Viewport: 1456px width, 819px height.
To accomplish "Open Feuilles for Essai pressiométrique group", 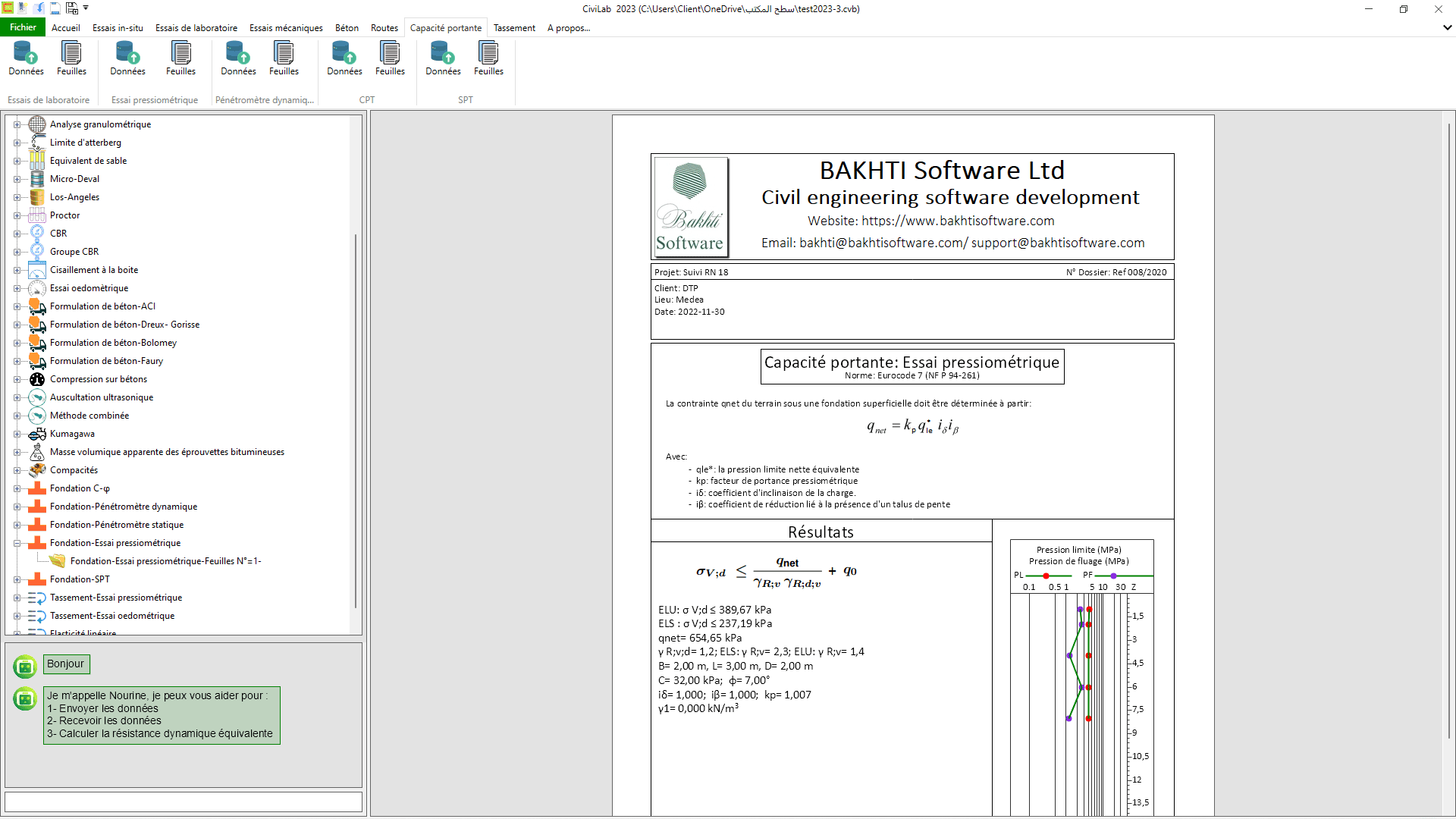I will pyautogui.click(x=180, y=58).
